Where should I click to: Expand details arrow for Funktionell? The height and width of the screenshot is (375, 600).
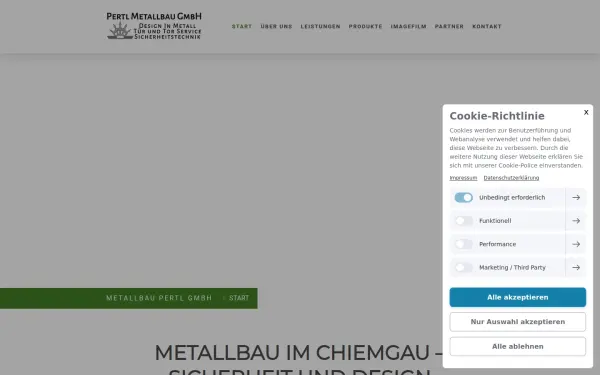click(576, 221)
